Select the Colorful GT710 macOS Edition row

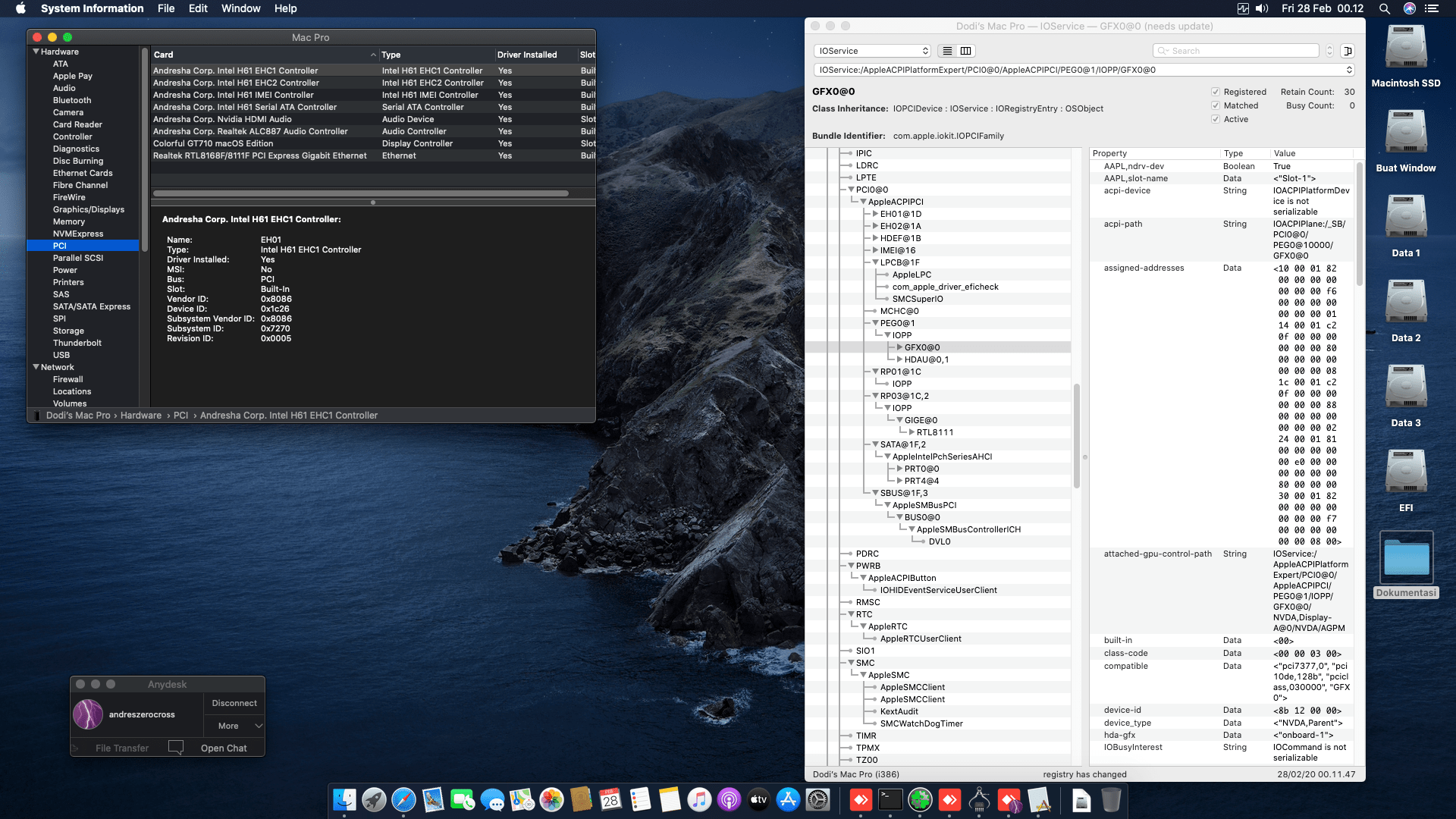point(373,143)
